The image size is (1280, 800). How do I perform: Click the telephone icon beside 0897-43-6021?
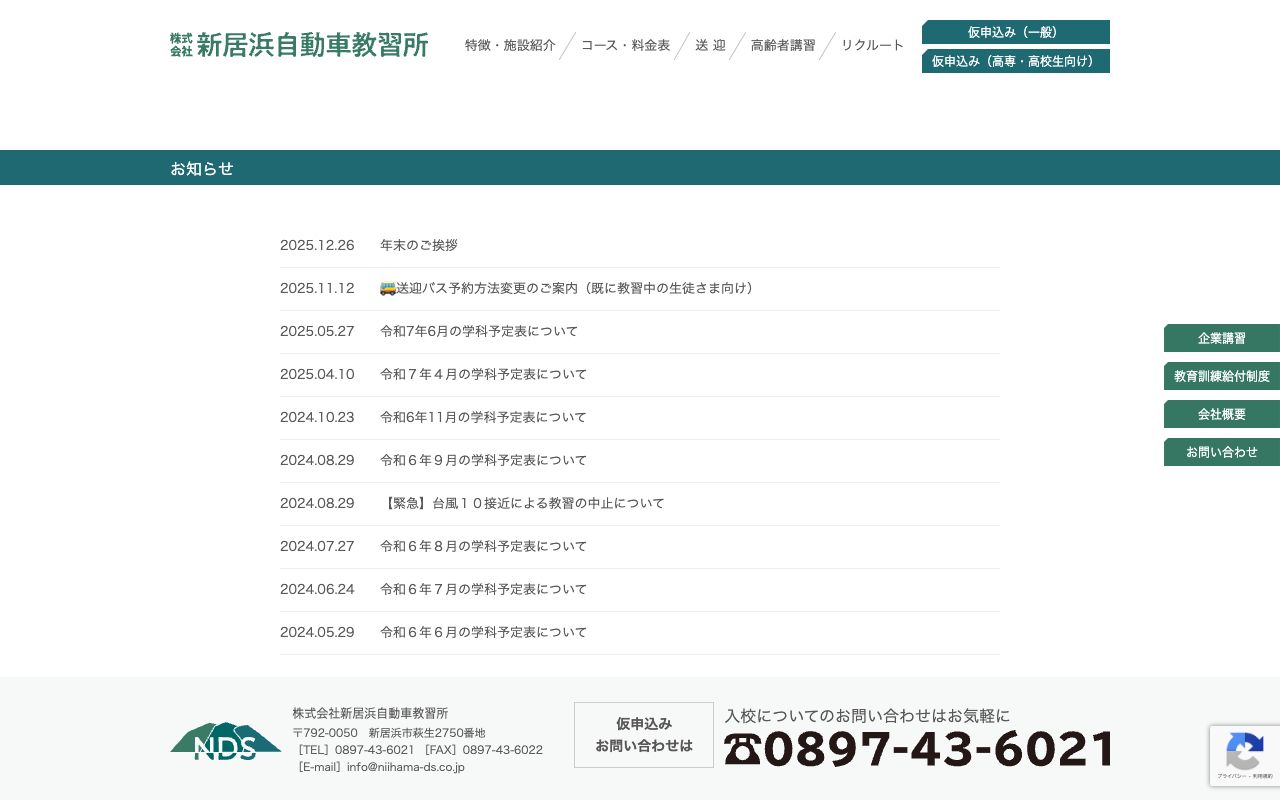point(740,747)
